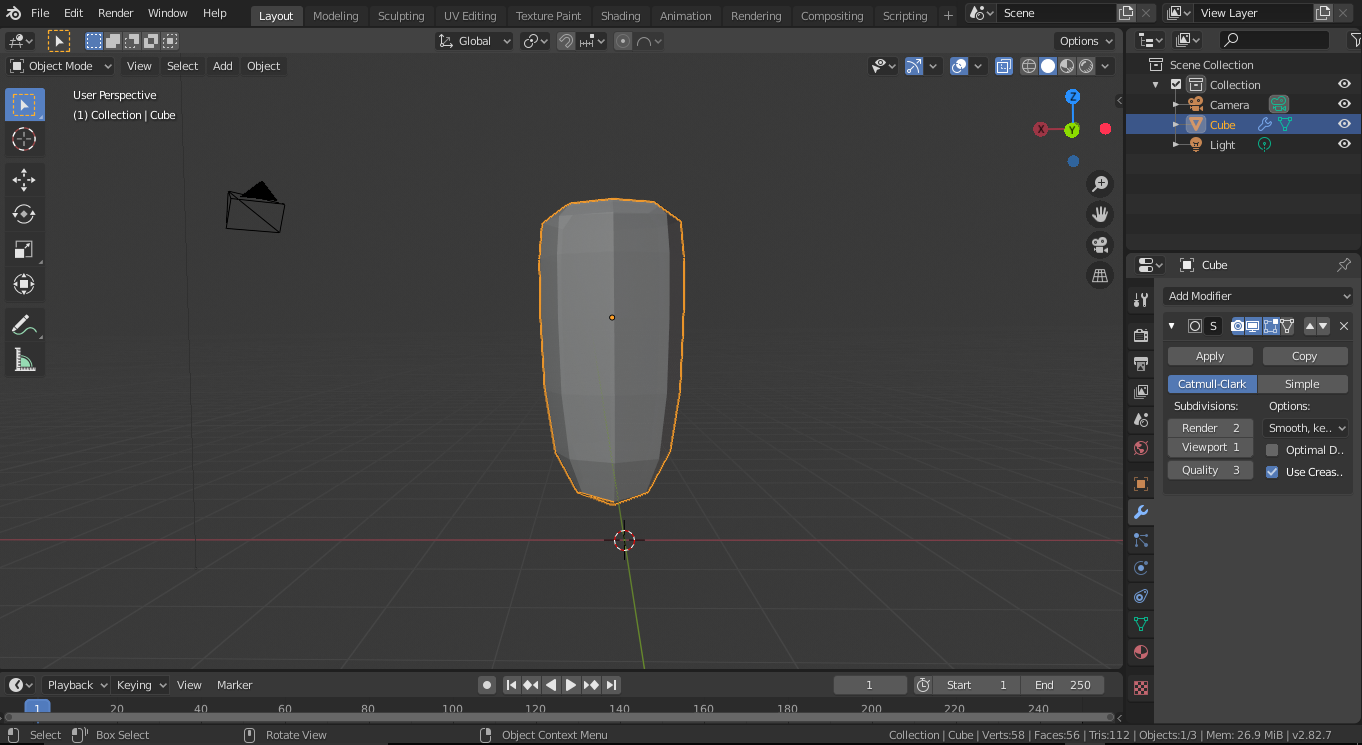The width and height of the screenshot is (1362, 745).
Task: Uncheck the Collection checkbox in outliner
Action: point(1176,85)
